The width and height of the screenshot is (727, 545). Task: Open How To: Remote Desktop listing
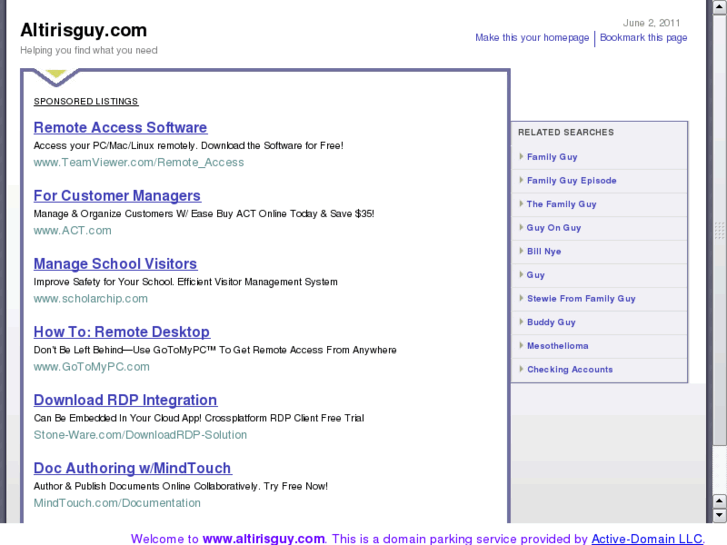(121, 332)
